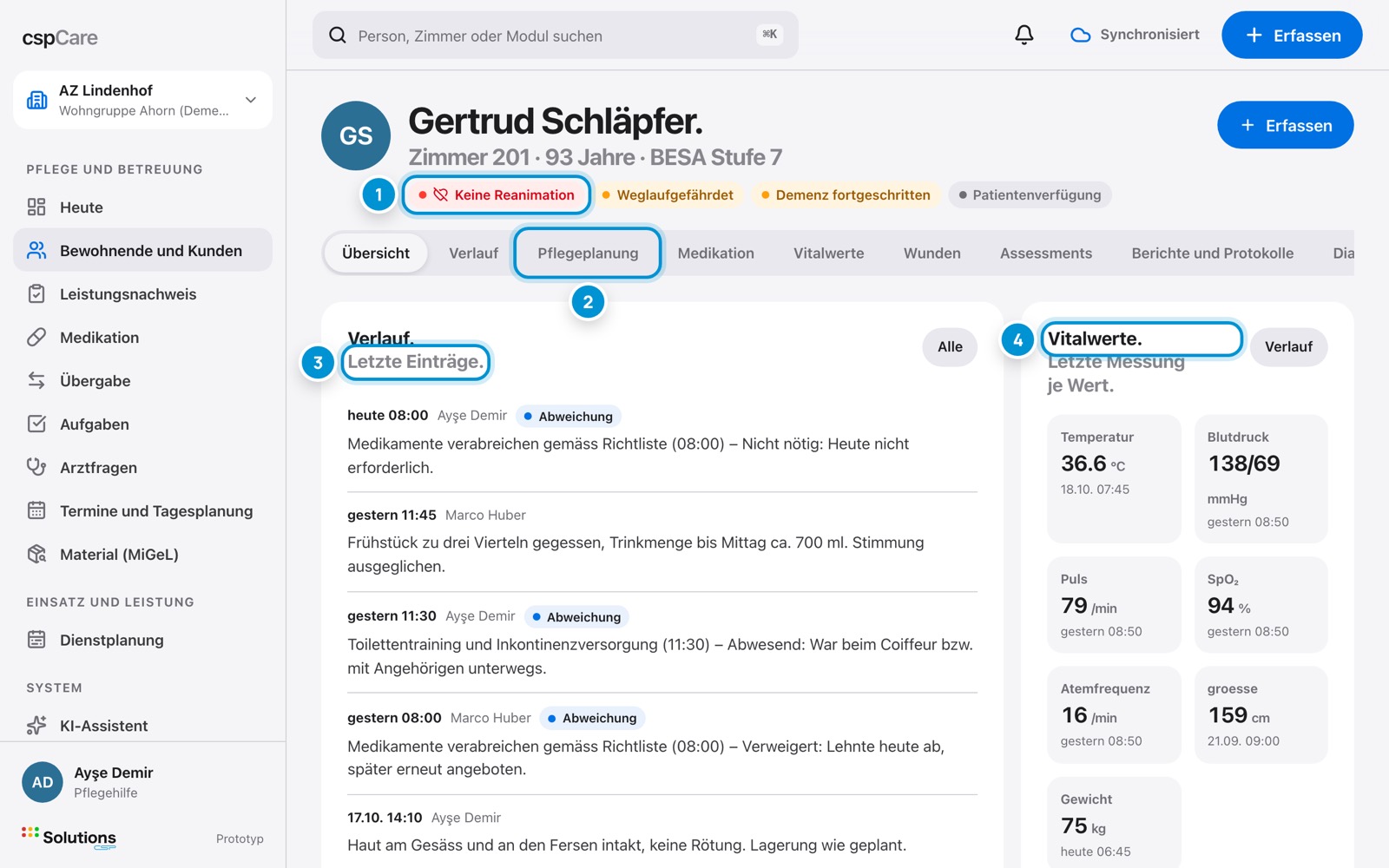The image size is (1389, 868).
Task: Show all Verlauf entries with Alle
Action: coord(950,346)
